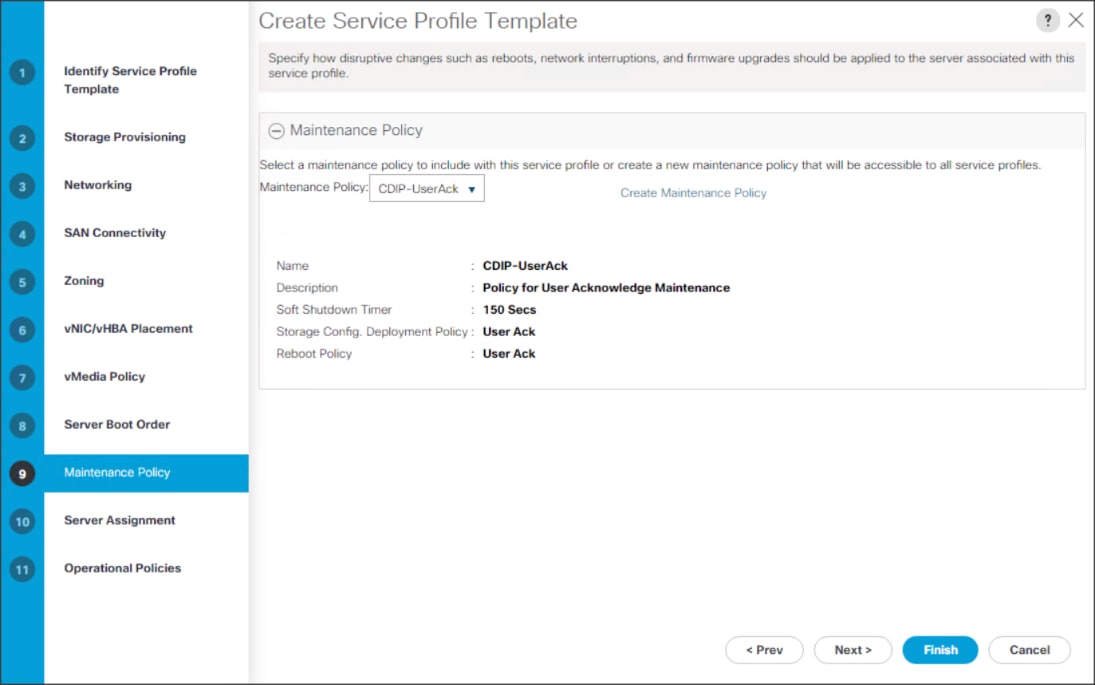Click step 4 circle icon
1095x685 pixels.
click(22, 234)
